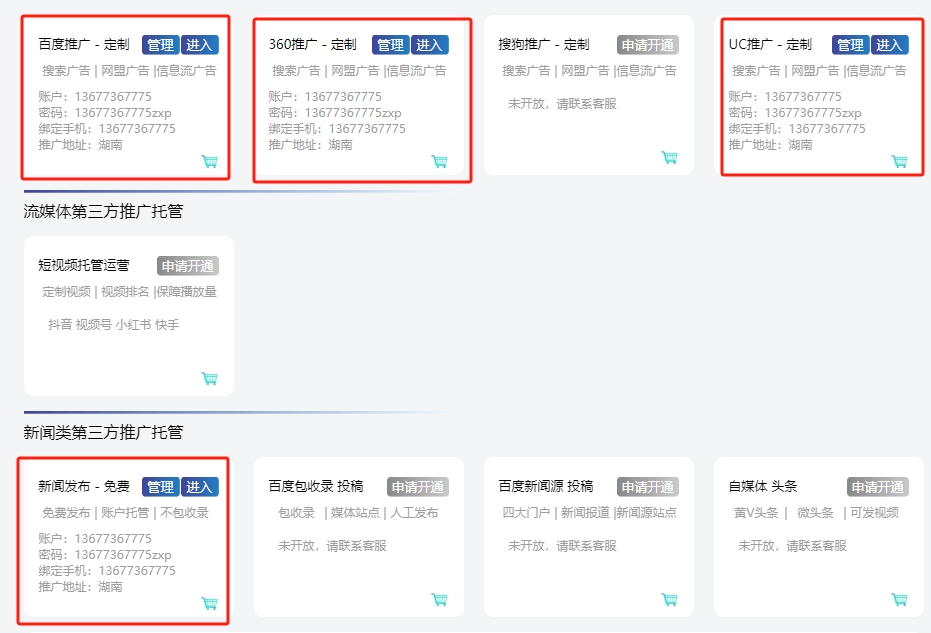Viewport: 931px width, 633px height.
Task: Click the UC推广 - 定制 title
Action: click(770, 45)
